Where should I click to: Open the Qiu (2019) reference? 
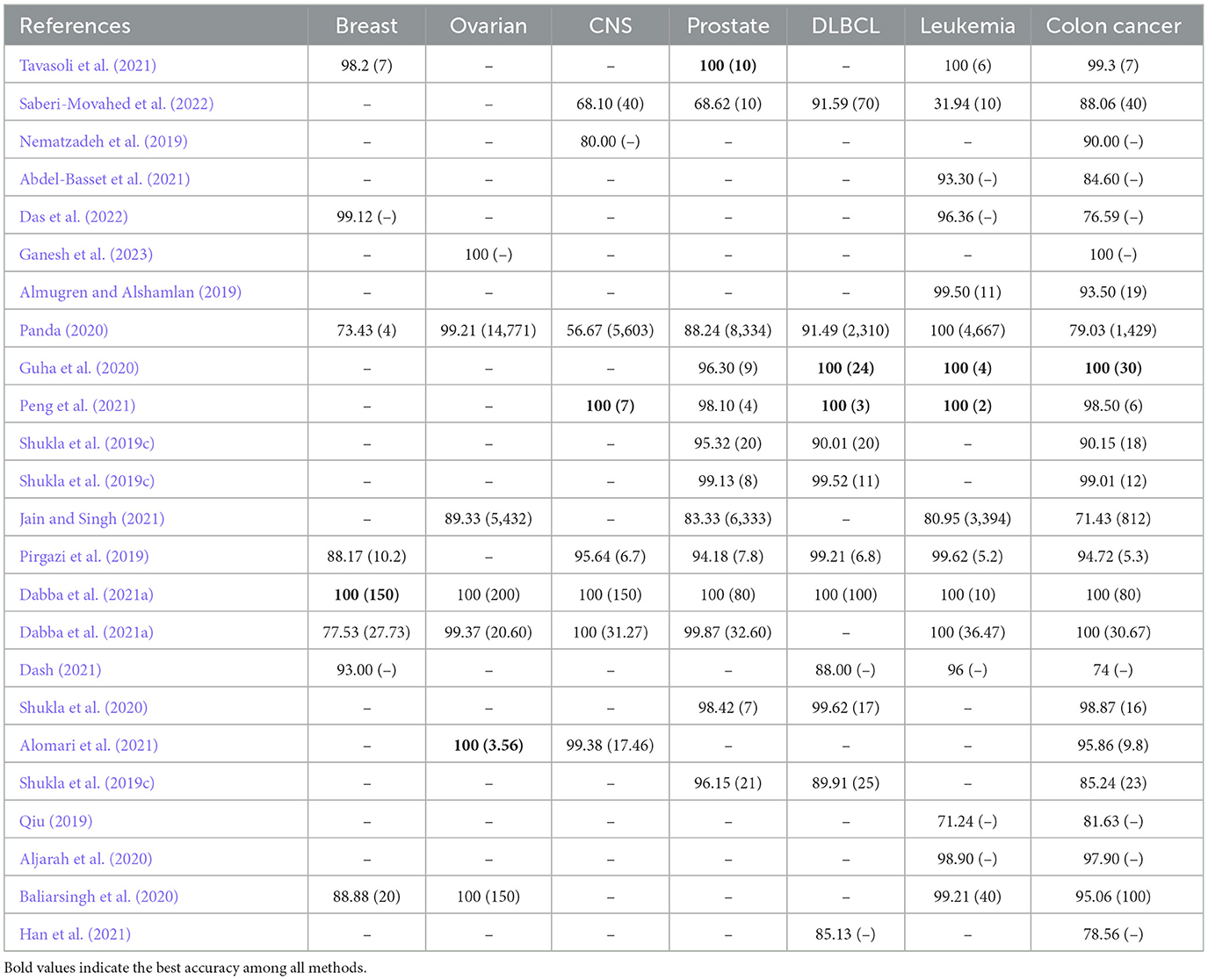tap(55, 822)
